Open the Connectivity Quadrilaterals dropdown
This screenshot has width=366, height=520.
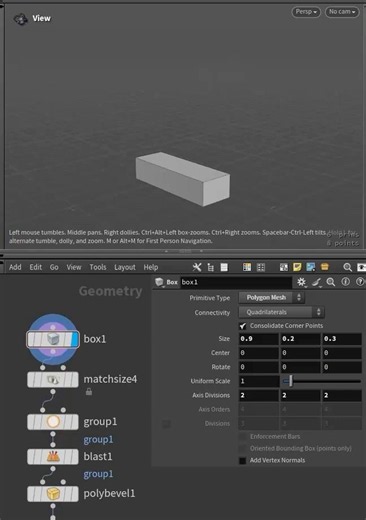tap(281, 312)
